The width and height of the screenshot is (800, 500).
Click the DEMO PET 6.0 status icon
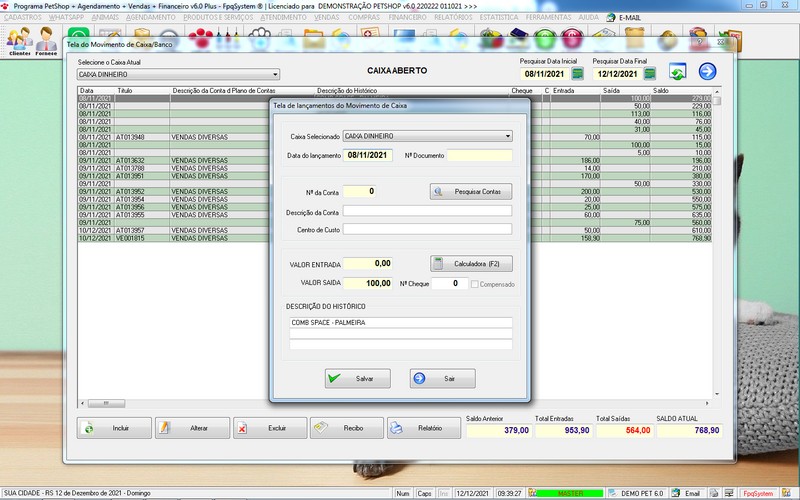[x=613, y=493]
